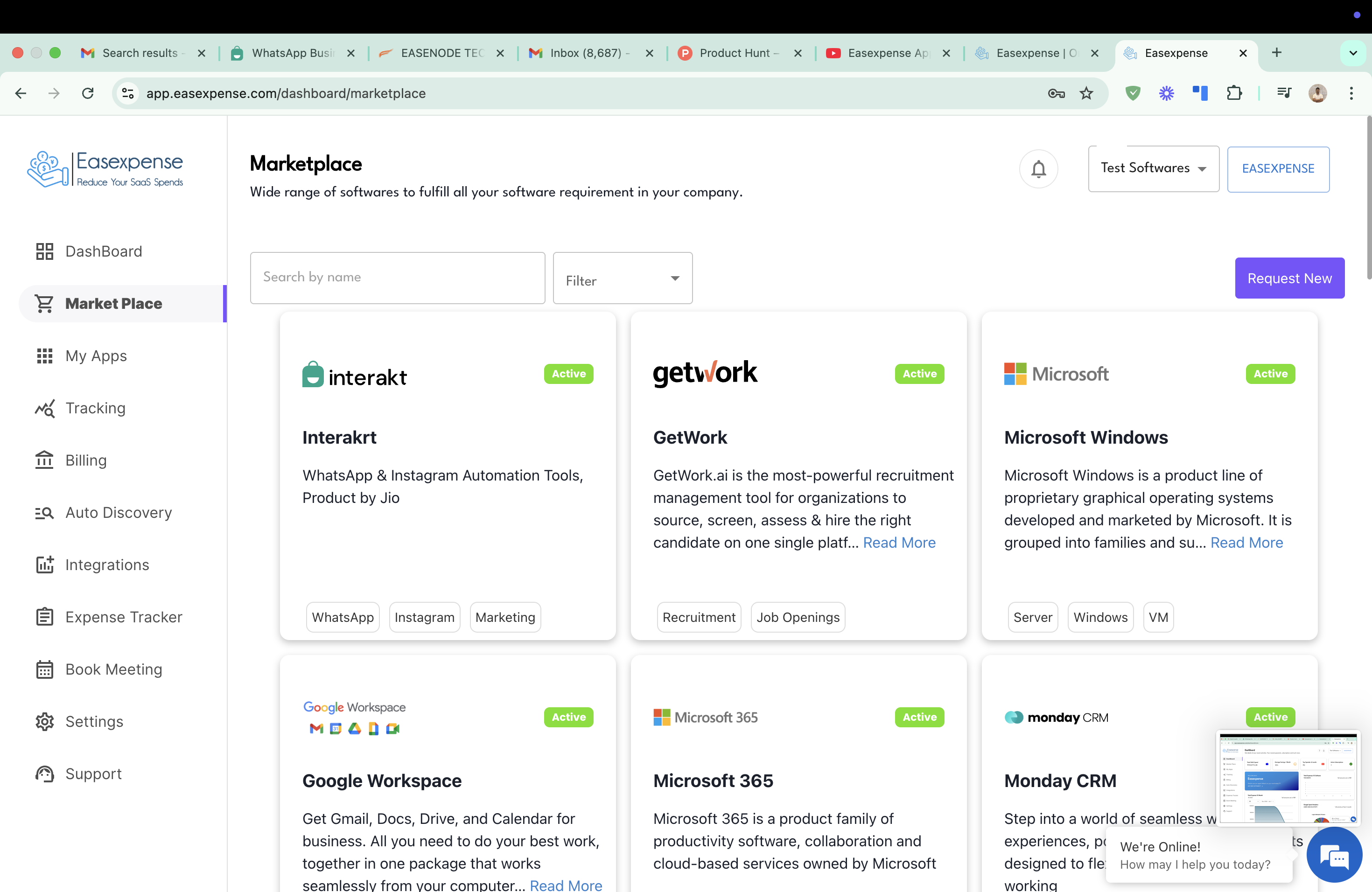The height and width of the screenshot is (892, 1372).
Task: Open the blue panel extension icon
Action: click(x=1200, y=93)
